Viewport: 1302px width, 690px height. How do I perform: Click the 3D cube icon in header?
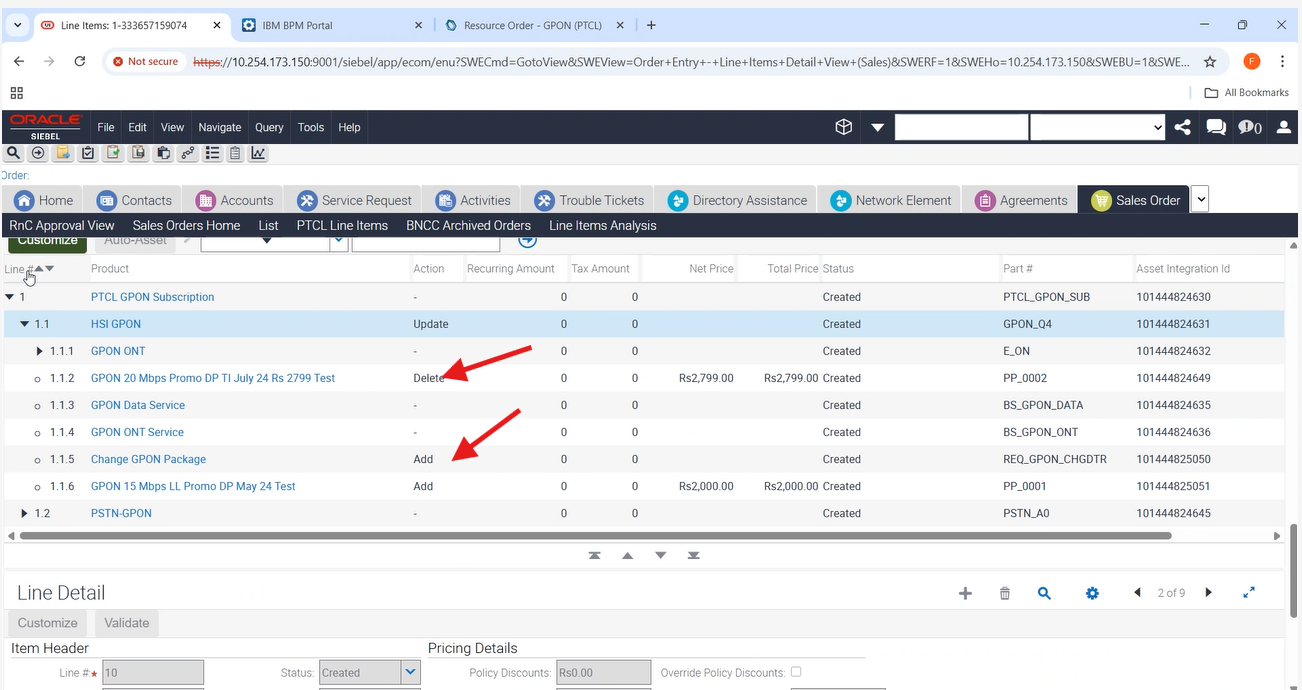844,127
